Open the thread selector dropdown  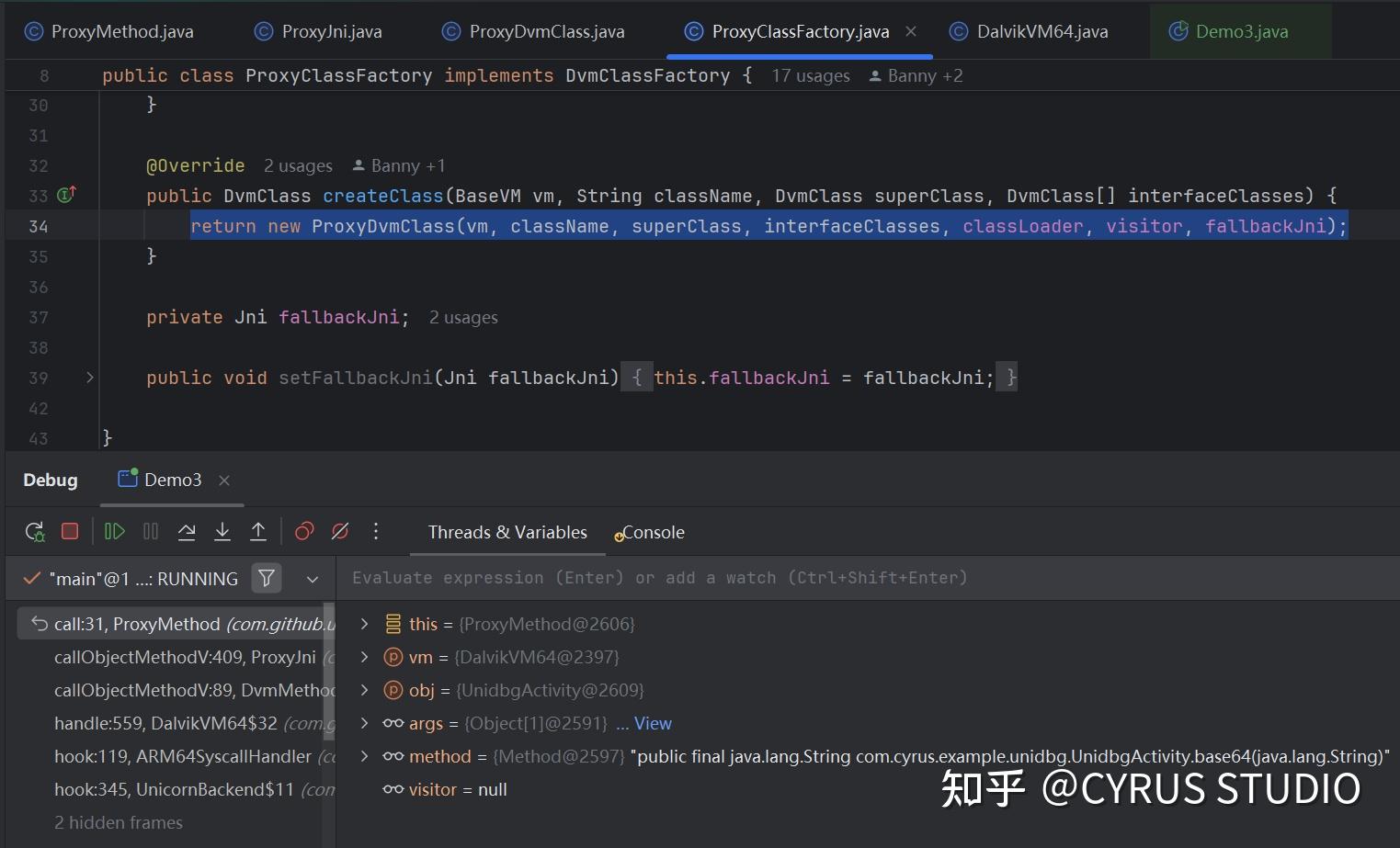click(313, 579)
